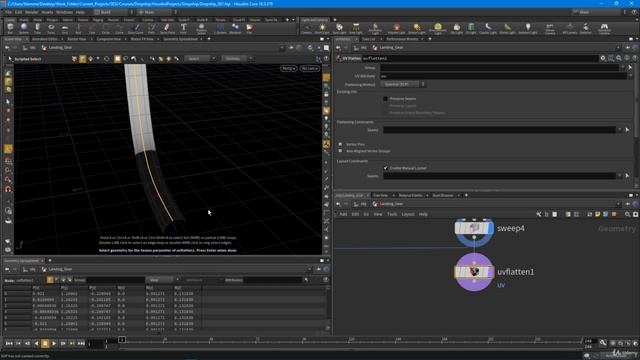The image size is (640, 360).
Task: Open network editor Add menu
Action: [343, 214]
